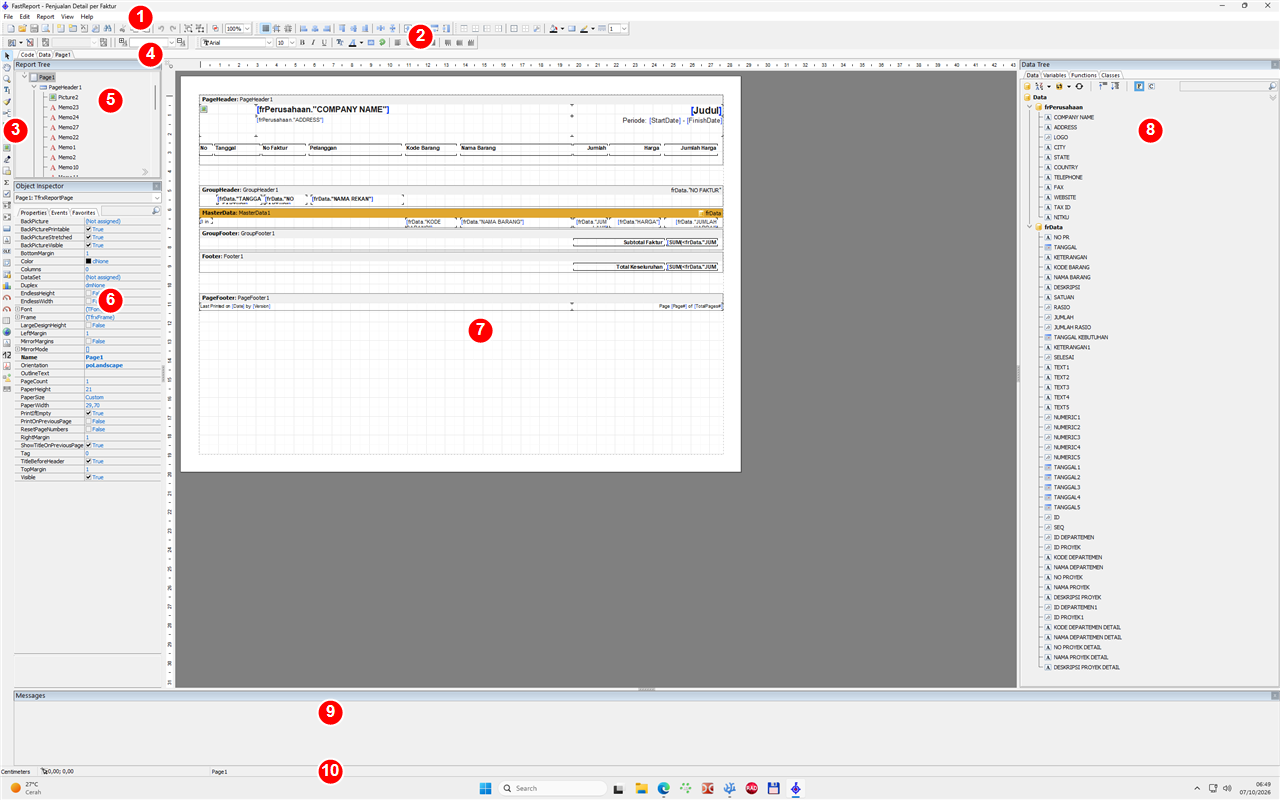Click the Open report folder icon
1280x800 pixels.
[22, 29]
